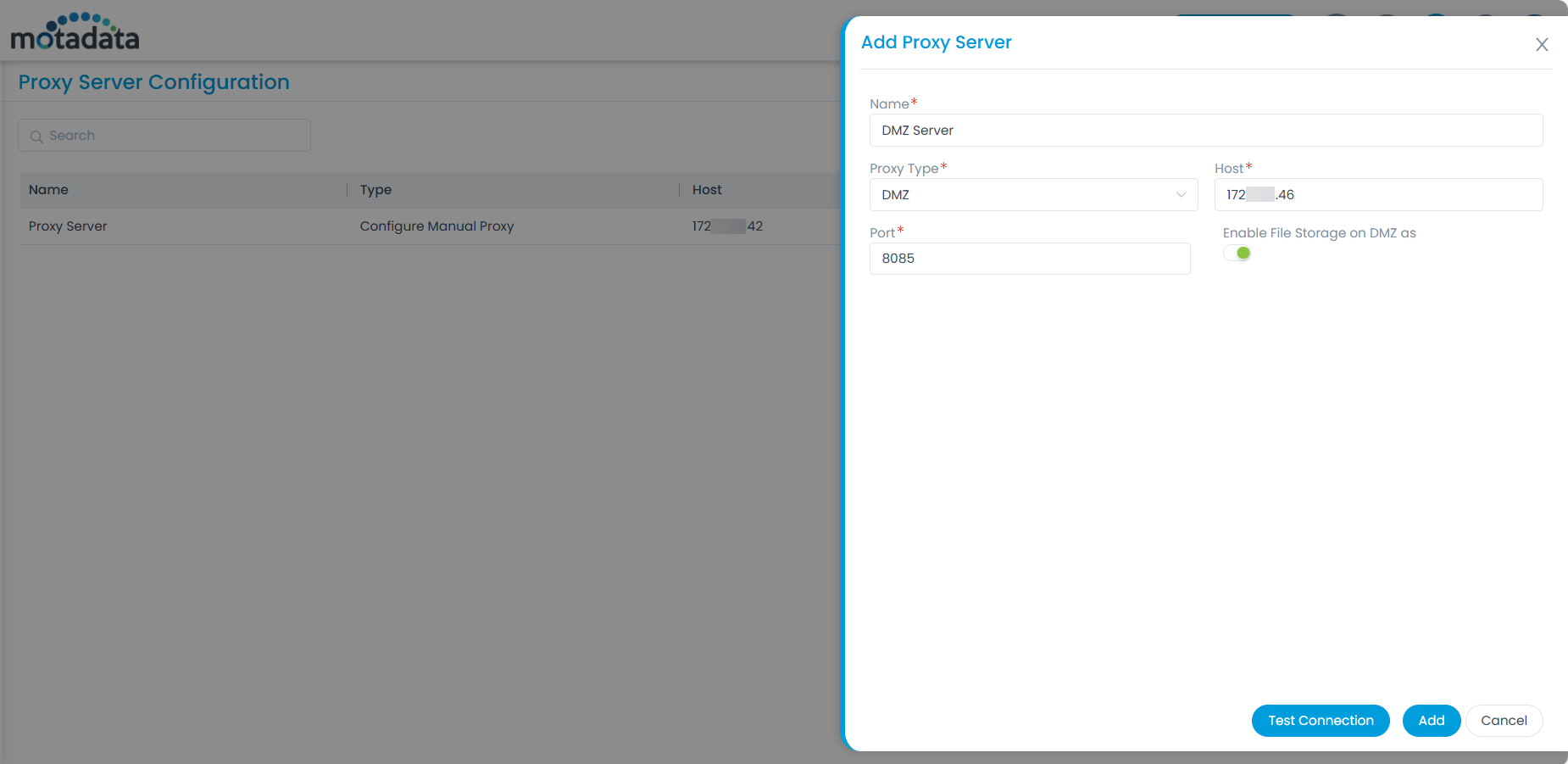Open the Proxy Type dropdown
The image size is (1568, 764).
[1032, 195]
